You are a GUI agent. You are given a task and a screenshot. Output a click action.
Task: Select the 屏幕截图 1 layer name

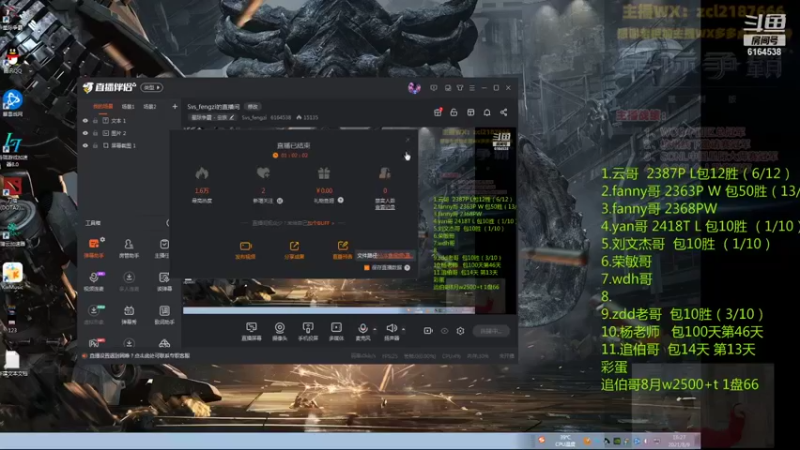tap(123, 145)
